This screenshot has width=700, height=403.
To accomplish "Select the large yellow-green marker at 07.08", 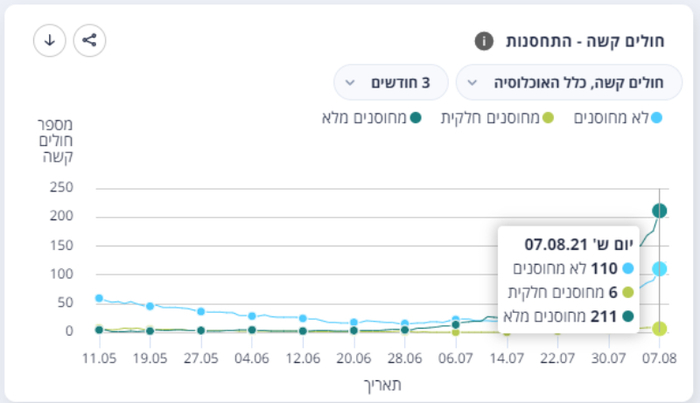I will pyautogui.click(x=660, y=328).
